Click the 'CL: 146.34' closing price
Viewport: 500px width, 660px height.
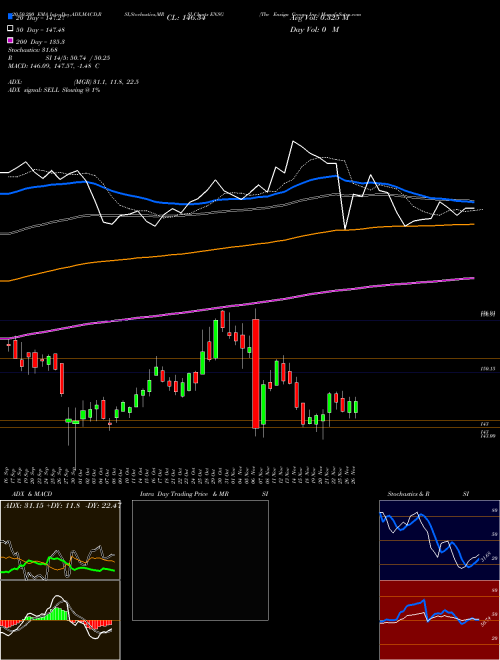coord(186,18)
